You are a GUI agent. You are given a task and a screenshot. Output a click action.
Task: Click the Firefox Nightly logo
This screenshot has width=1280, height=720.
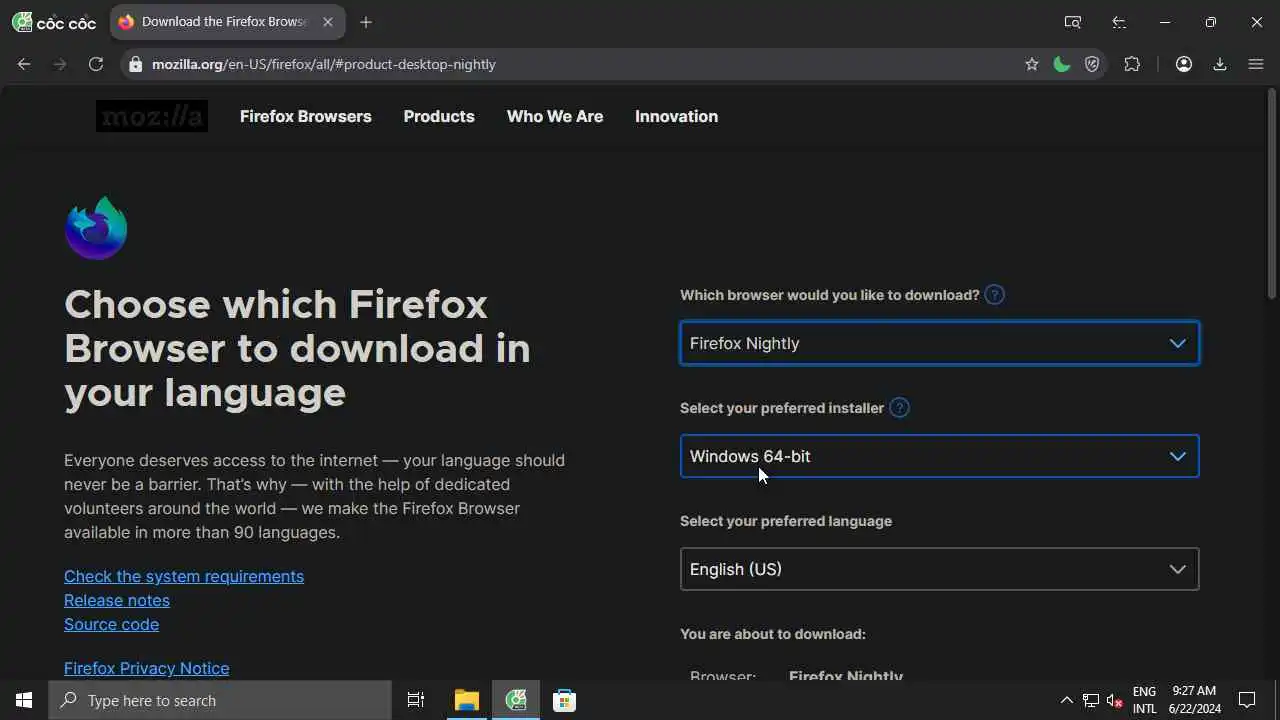(x=96, y=228)
